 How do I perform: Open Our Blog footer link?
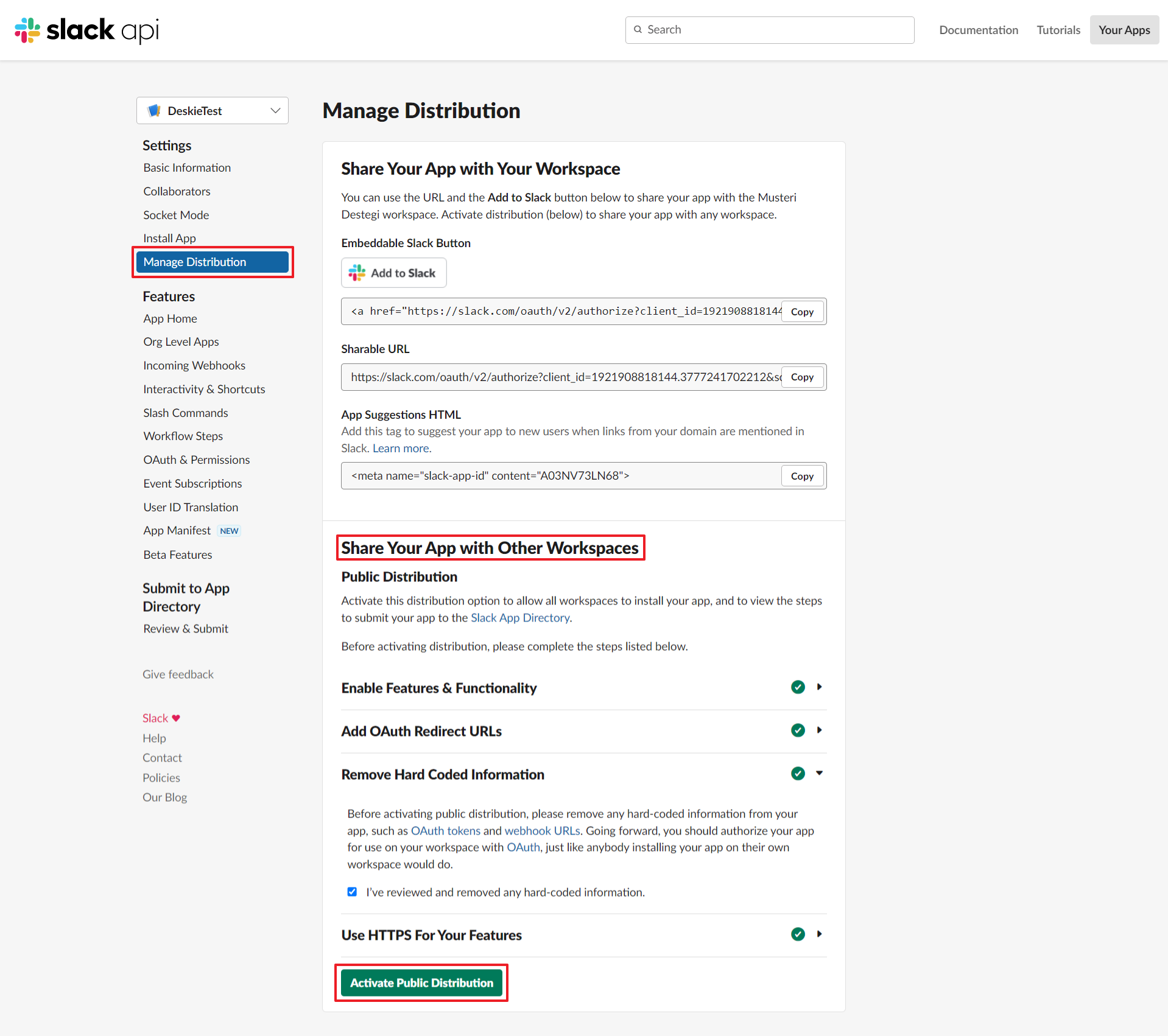point(164,797)
